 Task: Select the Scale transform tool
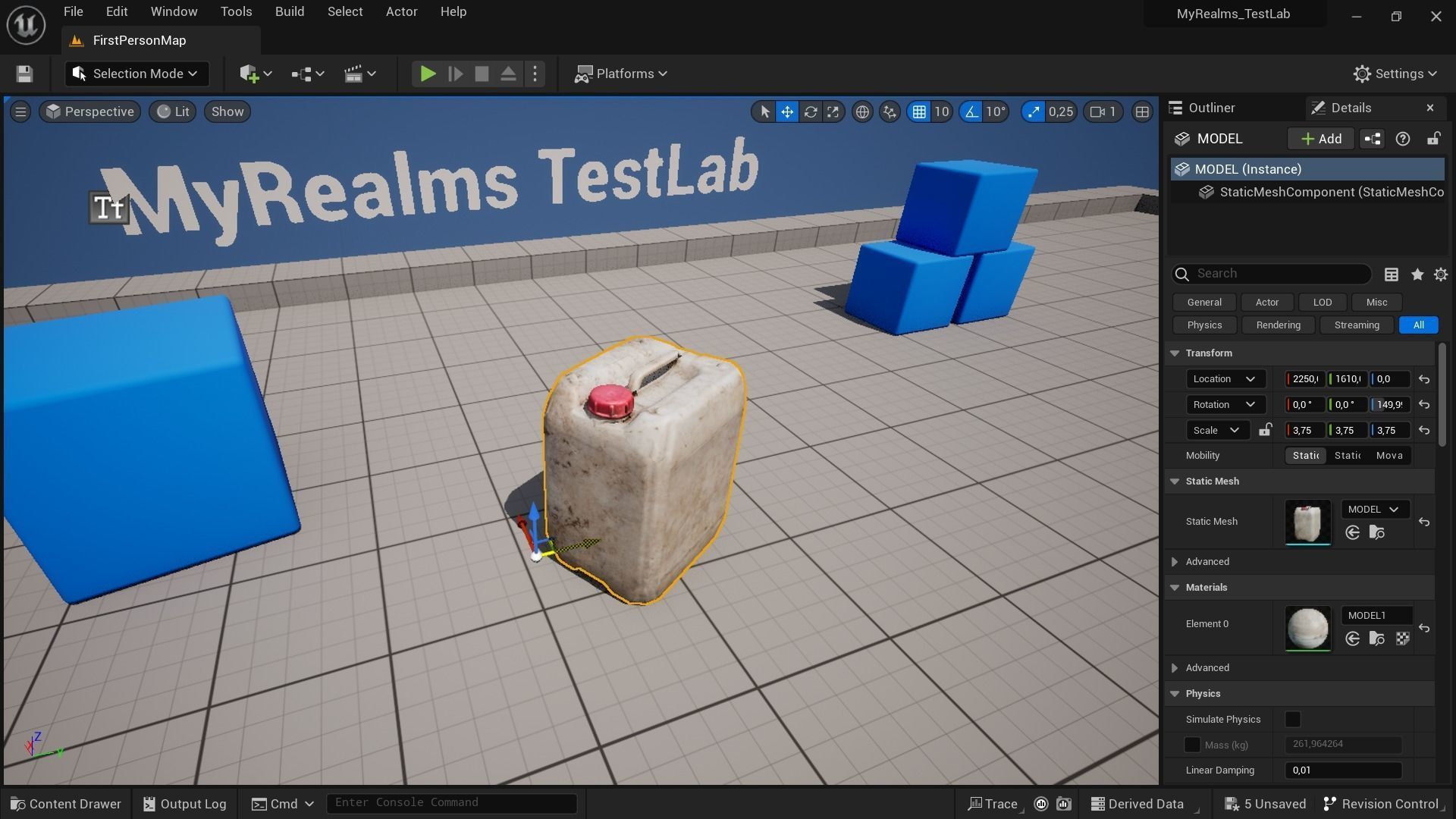pyautogui.click(x=833, y=112)
